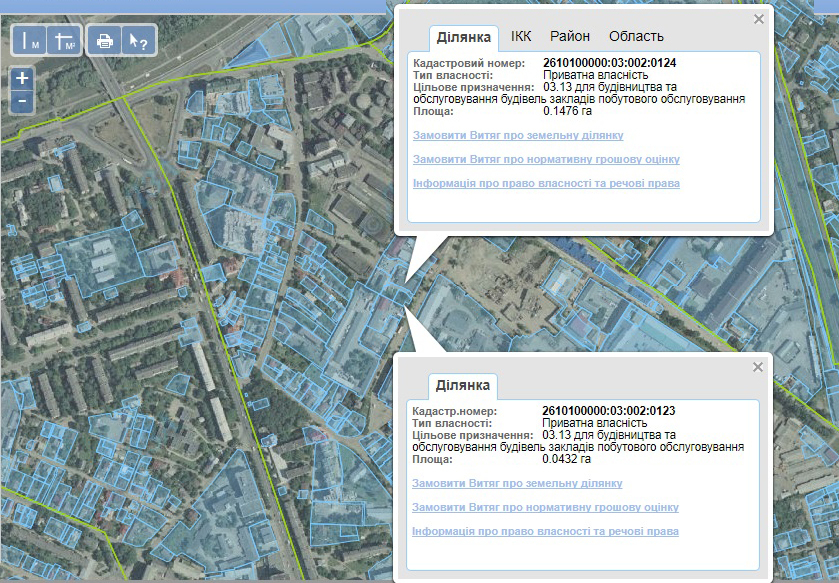Click the print map icon
Image resolution: width=839 pixels, height=583 pixels.
tap(103, 41)
